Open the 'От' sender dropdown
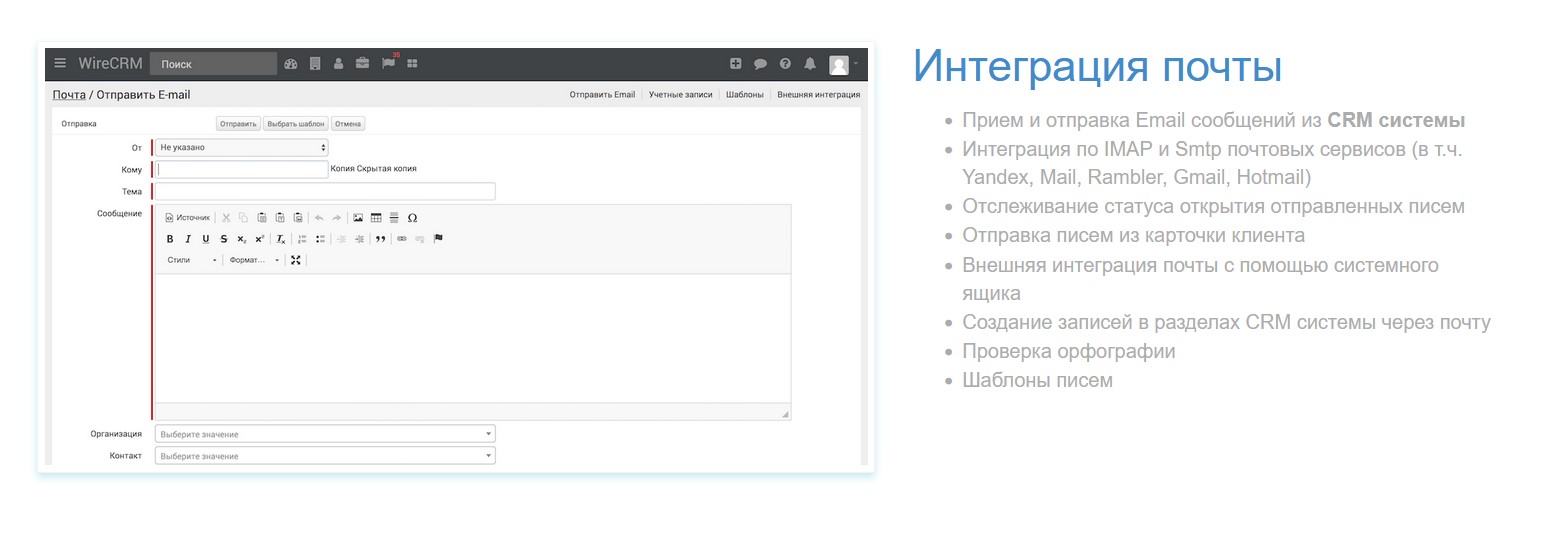This screenshot has width=1558, height=539. (x=241, y=148)
